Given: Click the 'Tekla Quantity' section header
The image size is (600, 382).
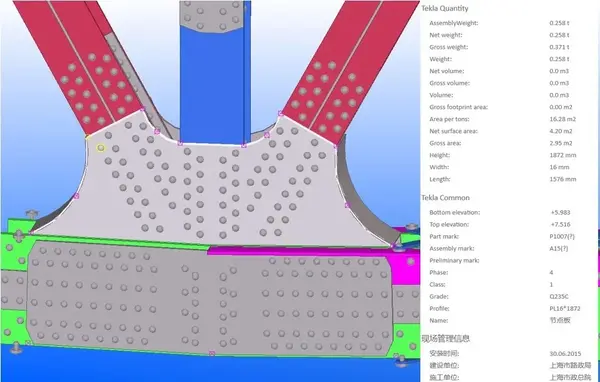Looking at the screenshot, I should [445, 8].
